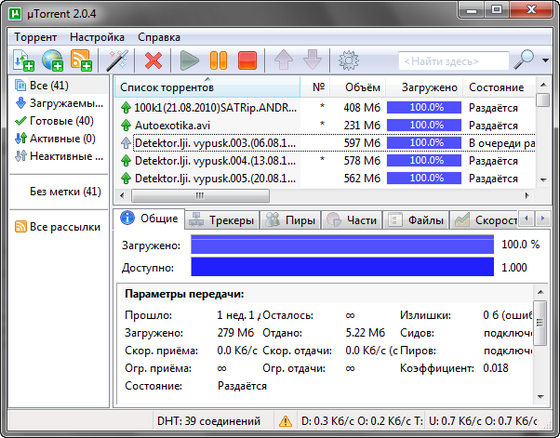This screenshot has width=560, height=438.
Task: Pause torrent with orange pause button
Action: pos(218,60)
